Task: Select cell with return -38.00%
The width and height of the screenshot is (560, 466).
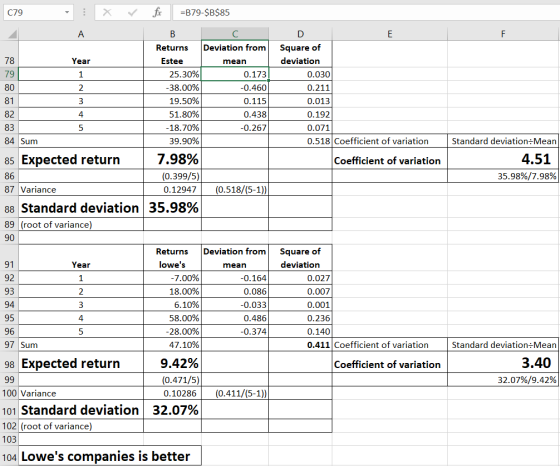Action: click(x=172, y=88)
